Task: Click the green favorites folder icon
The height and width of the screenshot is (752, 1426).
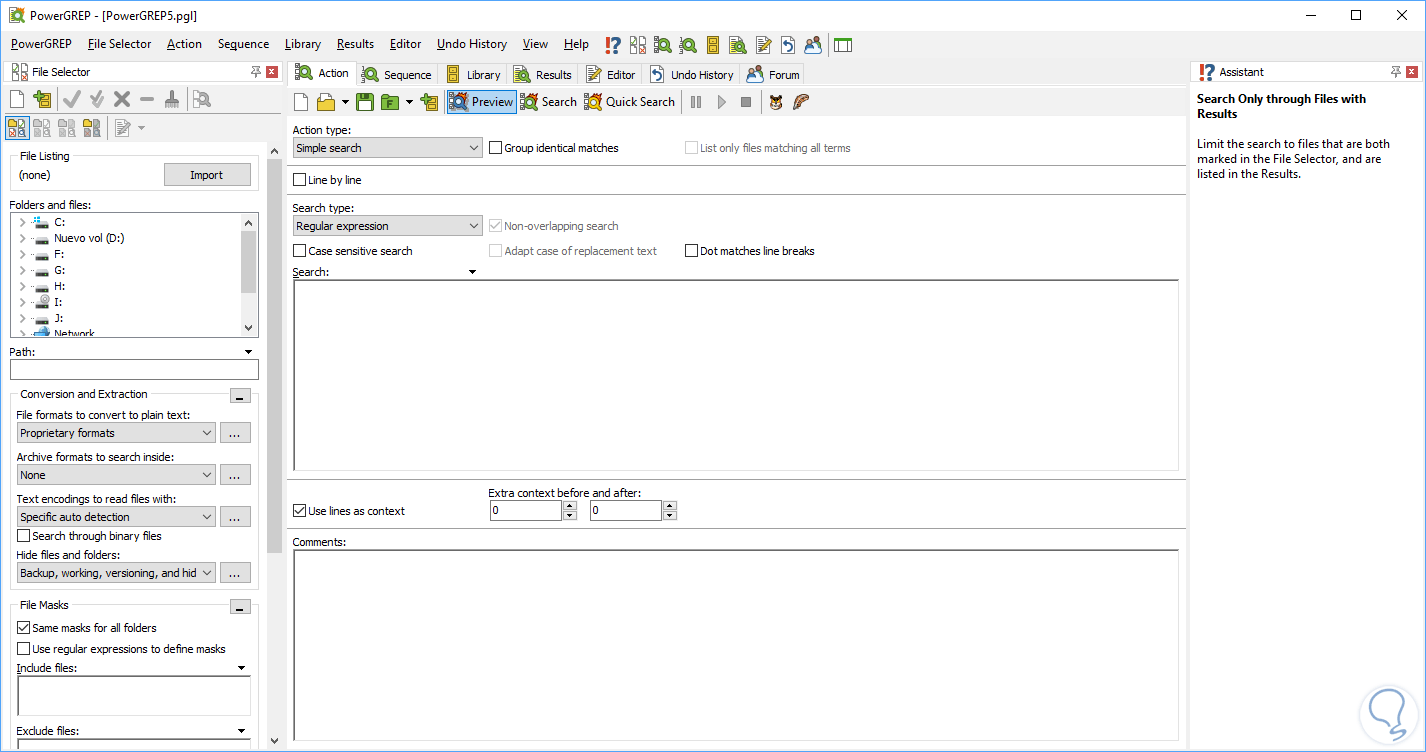Action: [390, 102]
